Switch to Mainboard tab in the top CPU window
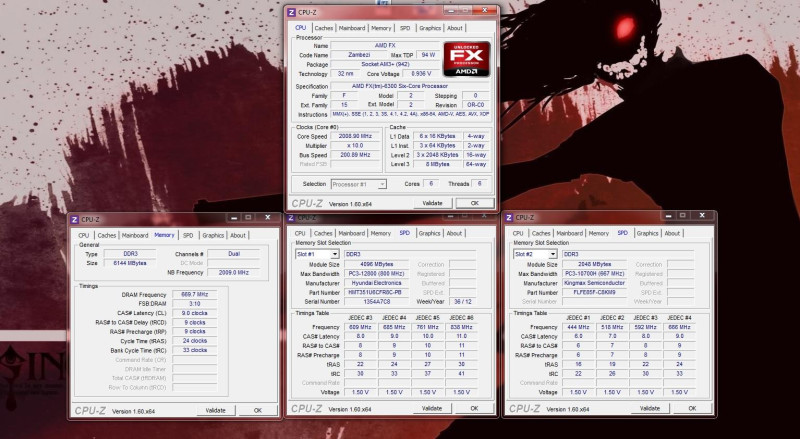Screen dimensions: 800x439 tap(352, 28)
